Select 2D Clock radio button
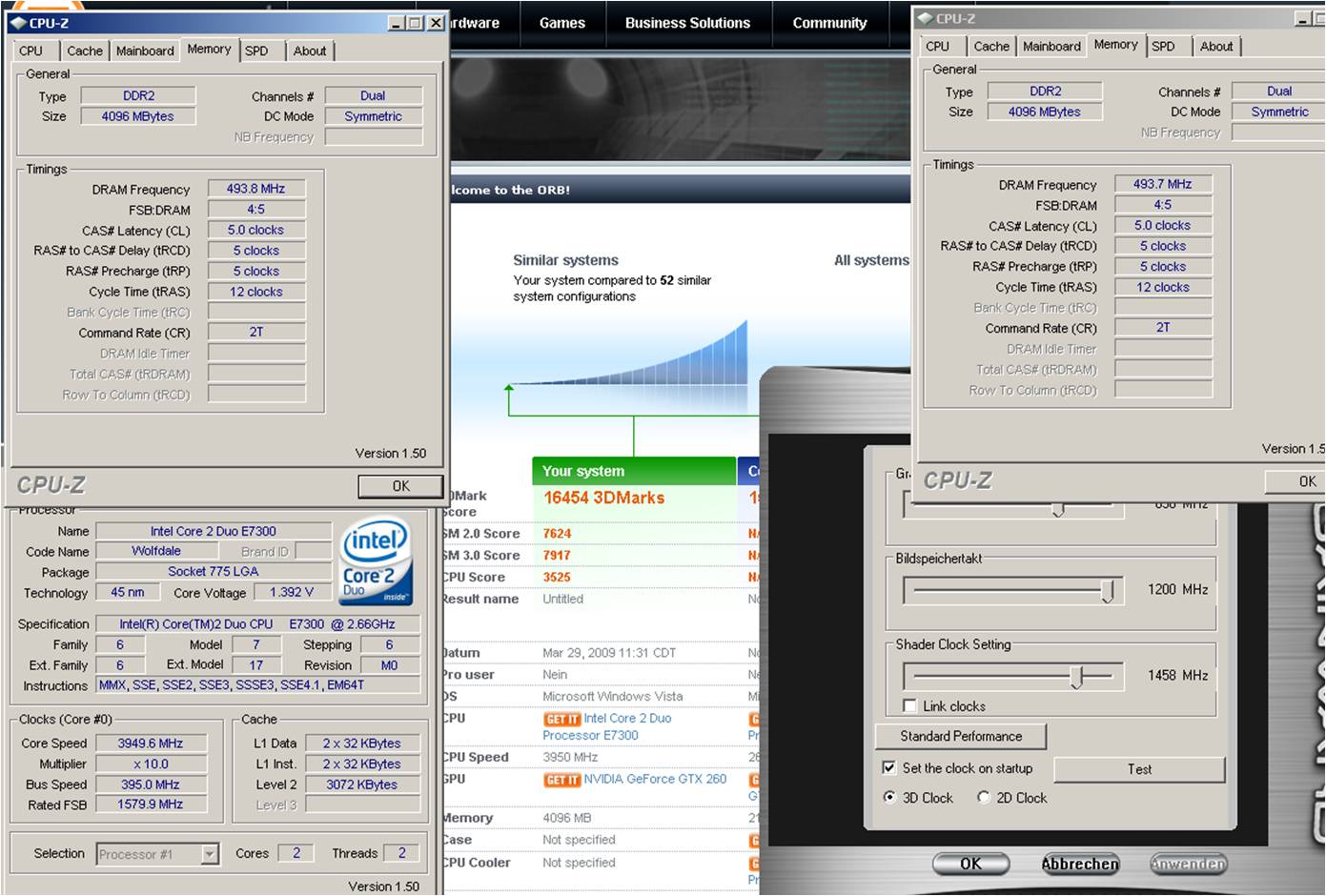Screen dimensions: 1326x896 tap(984, 798)
